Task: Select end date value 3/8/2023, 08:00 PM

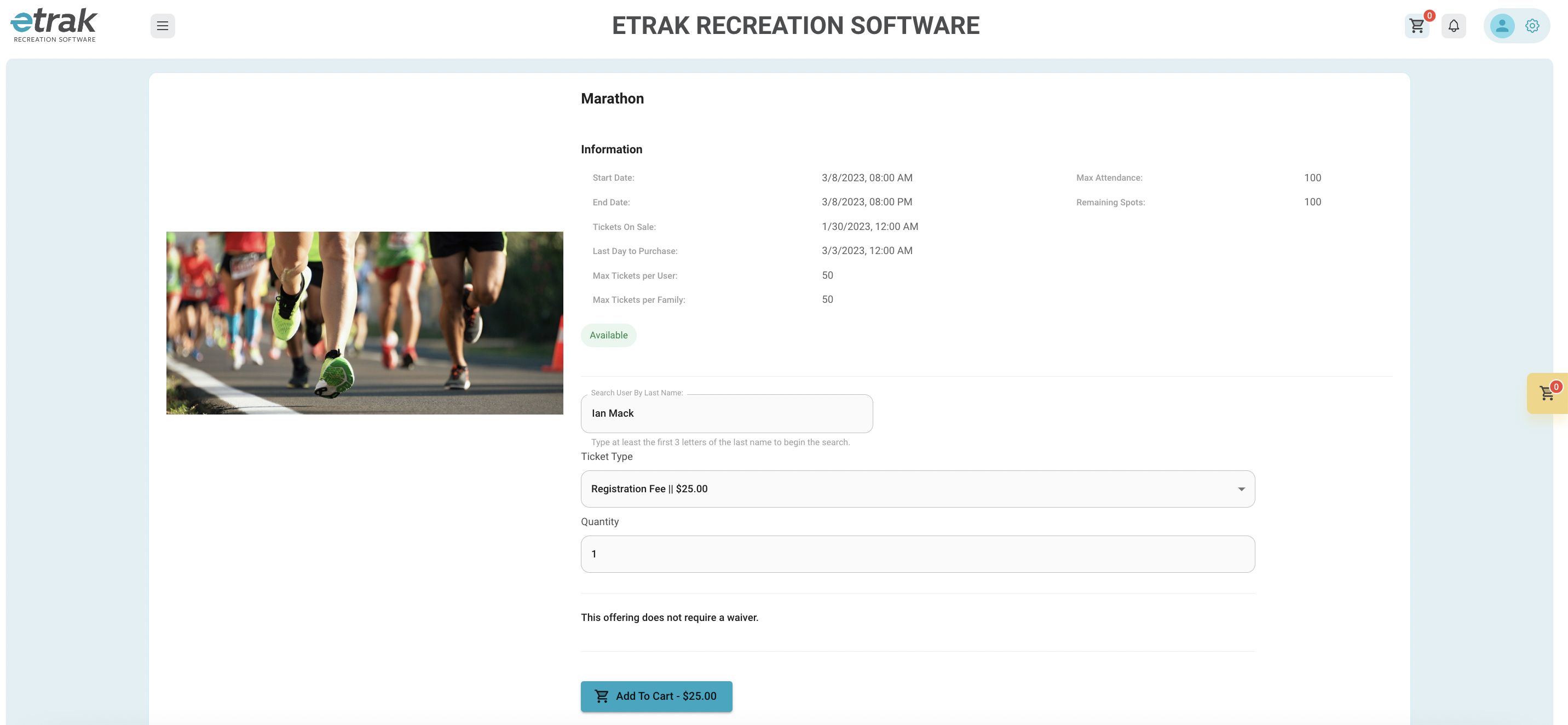Action: [x=867, y=202]
